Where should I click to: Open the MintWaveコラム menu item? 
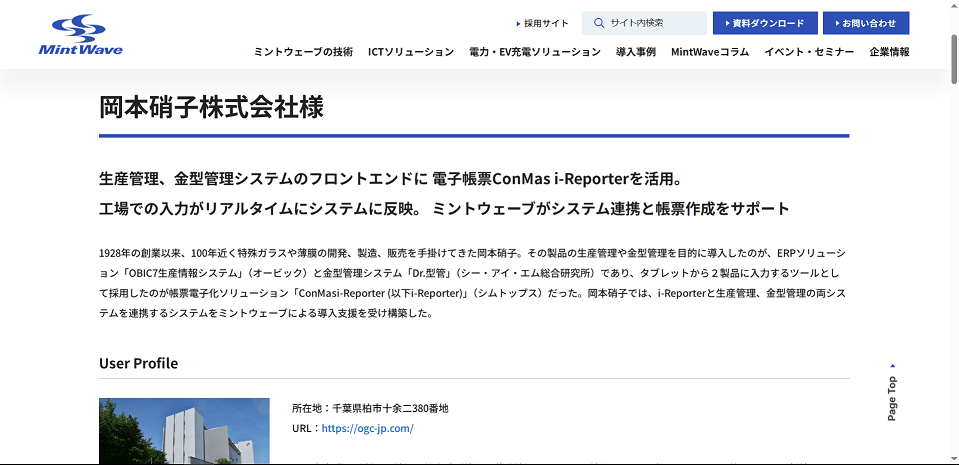710,52
